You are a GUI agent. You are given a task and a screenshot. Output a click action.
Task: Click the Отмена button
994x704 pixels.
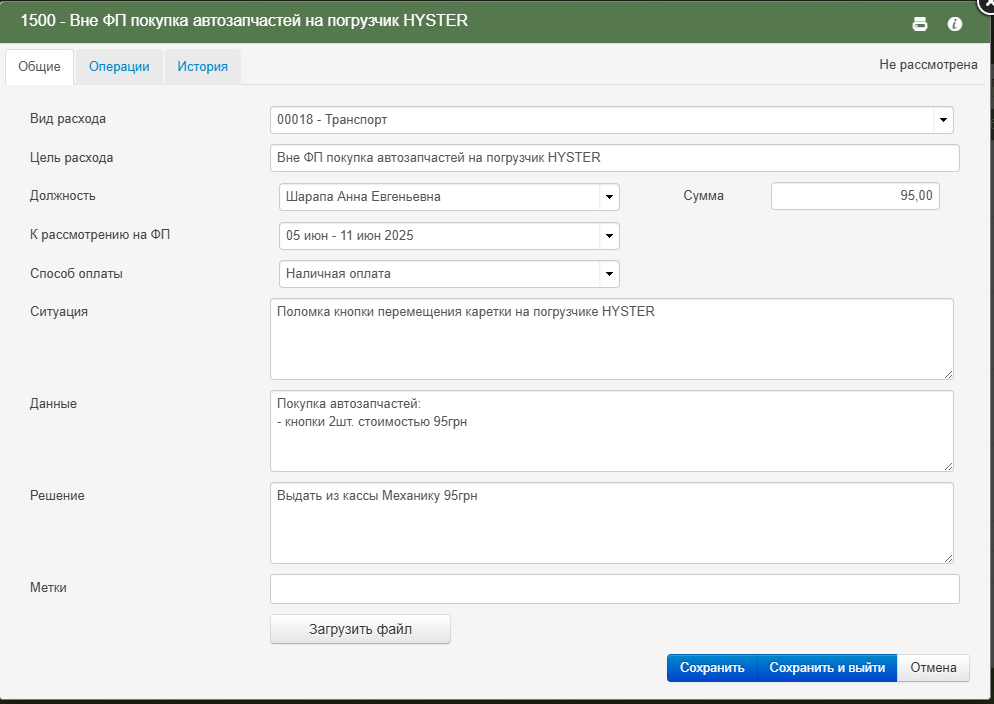(933, 668)
